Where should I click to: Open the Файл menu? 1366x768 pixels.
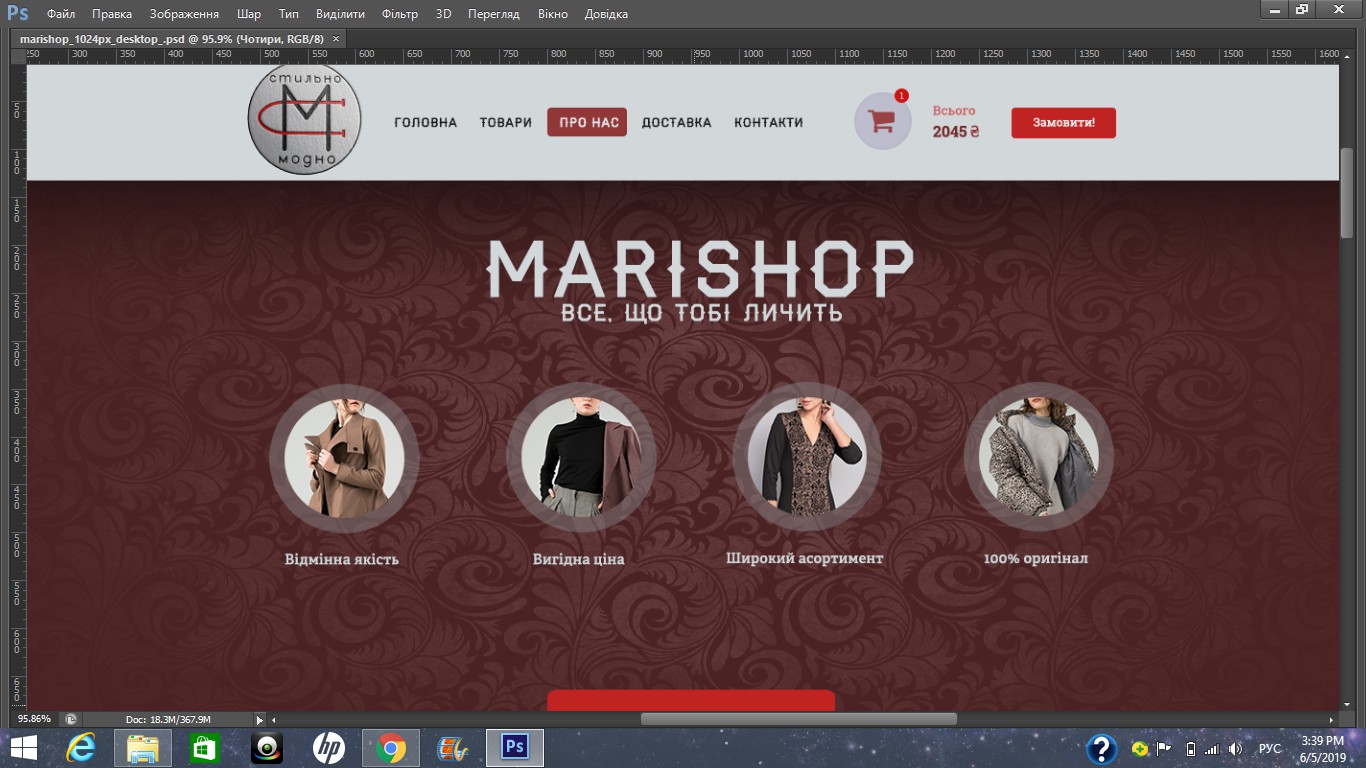coord(61,14)
